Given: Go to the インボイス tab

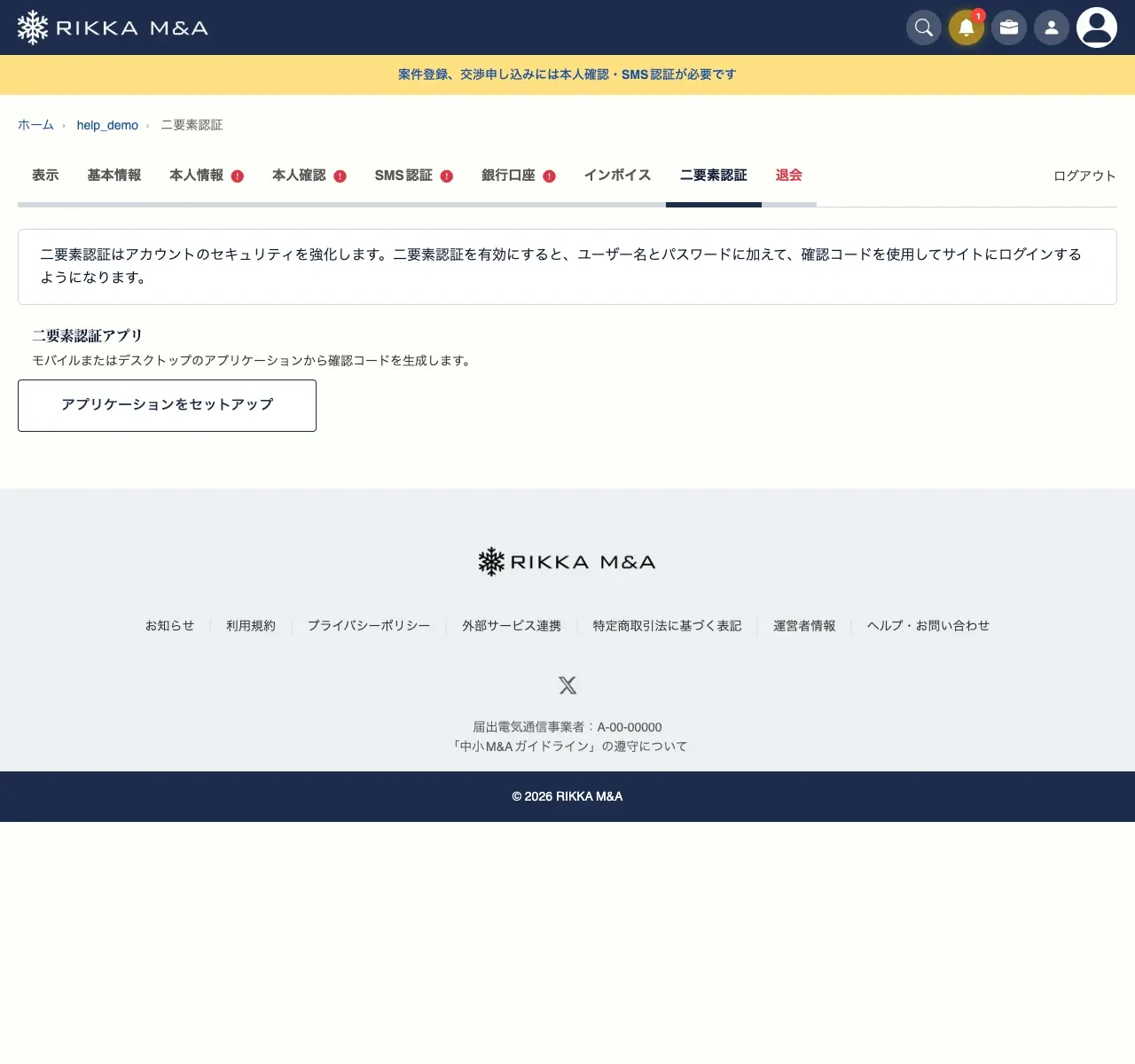Looking at the screenshot, I should click(617, 176).
